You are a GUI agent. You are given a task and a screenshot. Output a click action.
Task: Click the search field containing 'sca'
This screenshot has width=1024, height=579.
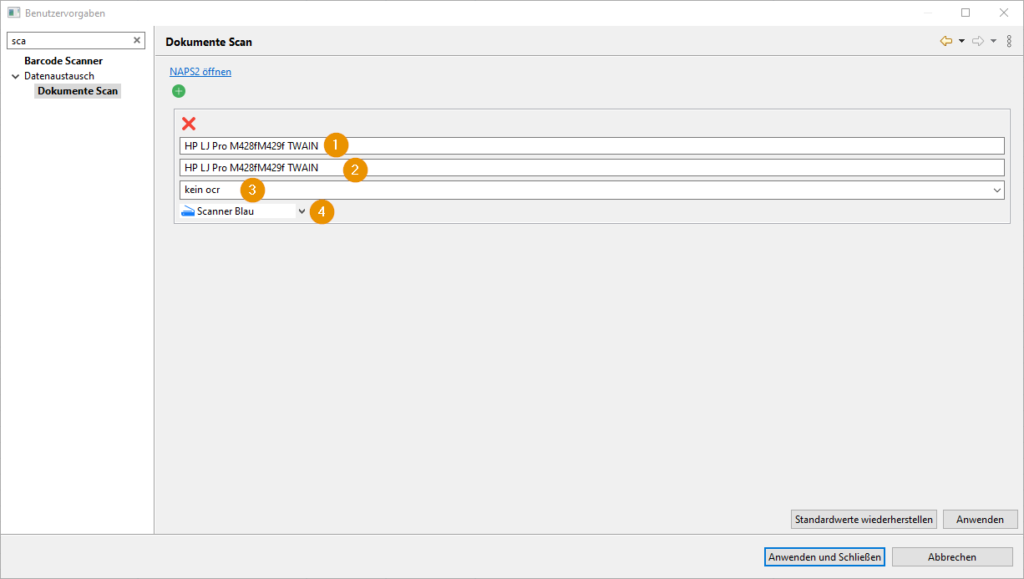point(68,41)
